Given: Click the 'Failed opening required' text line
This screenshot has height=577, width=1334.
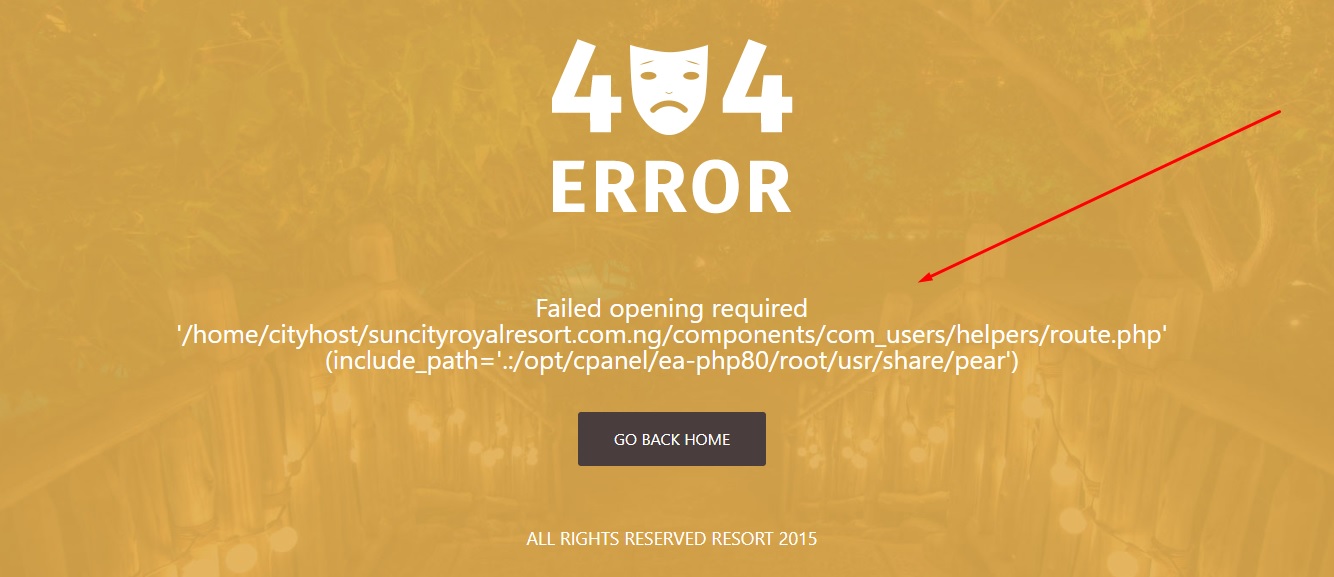Looking at the screenshot, I should [x=671, y=308].
